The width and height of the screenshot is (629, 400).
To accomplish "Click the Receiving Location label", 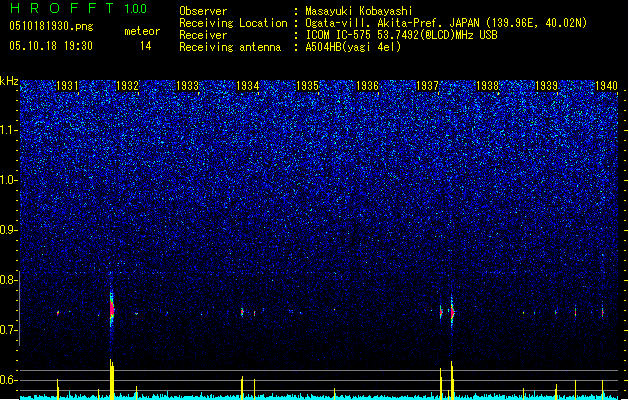I will (x=233, y=23).
